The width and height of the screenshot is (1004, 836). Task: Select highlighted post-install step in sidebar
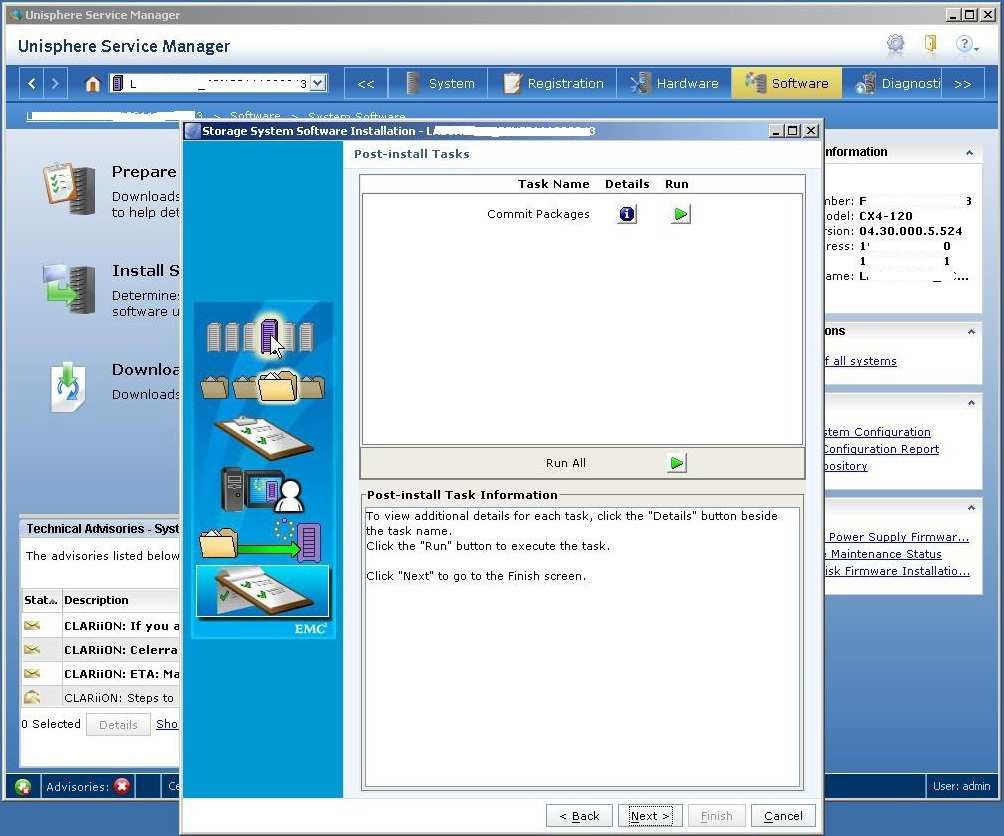coord(263,591)
